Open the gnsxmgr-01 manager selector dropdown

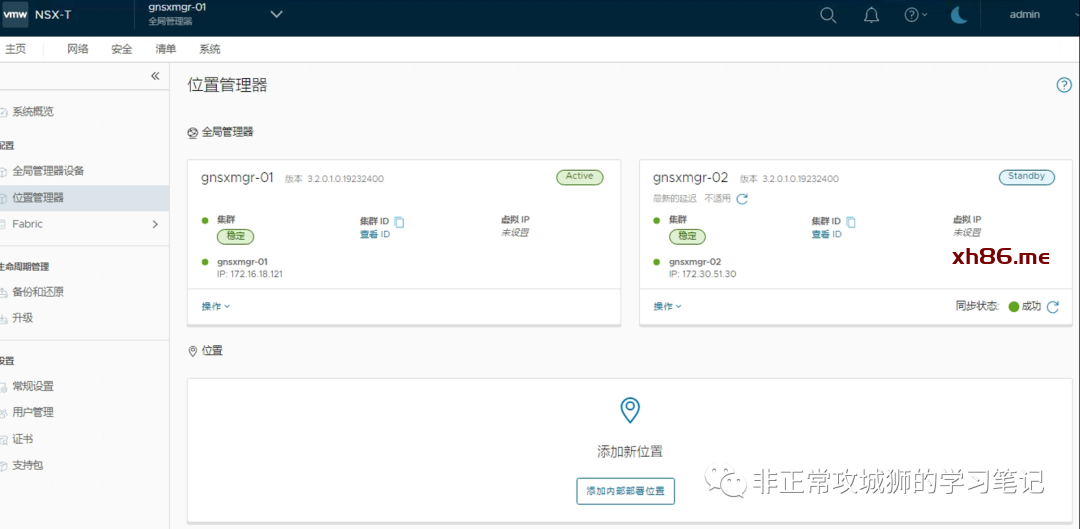coord(277,14)
